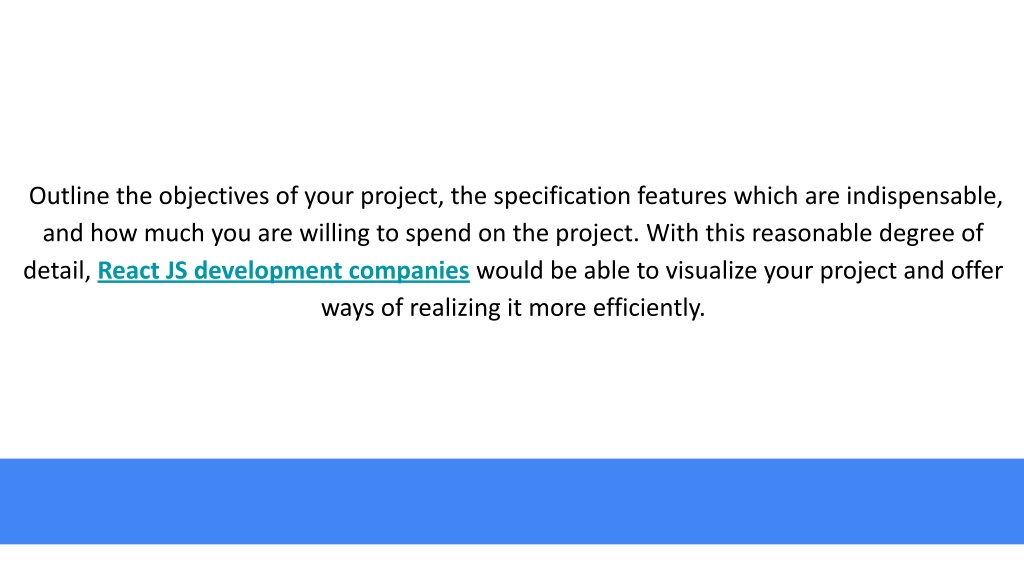Click the word "Outline" in the paragraph
This screenshot has height=576, width=1024.
[x=69, y=196]
